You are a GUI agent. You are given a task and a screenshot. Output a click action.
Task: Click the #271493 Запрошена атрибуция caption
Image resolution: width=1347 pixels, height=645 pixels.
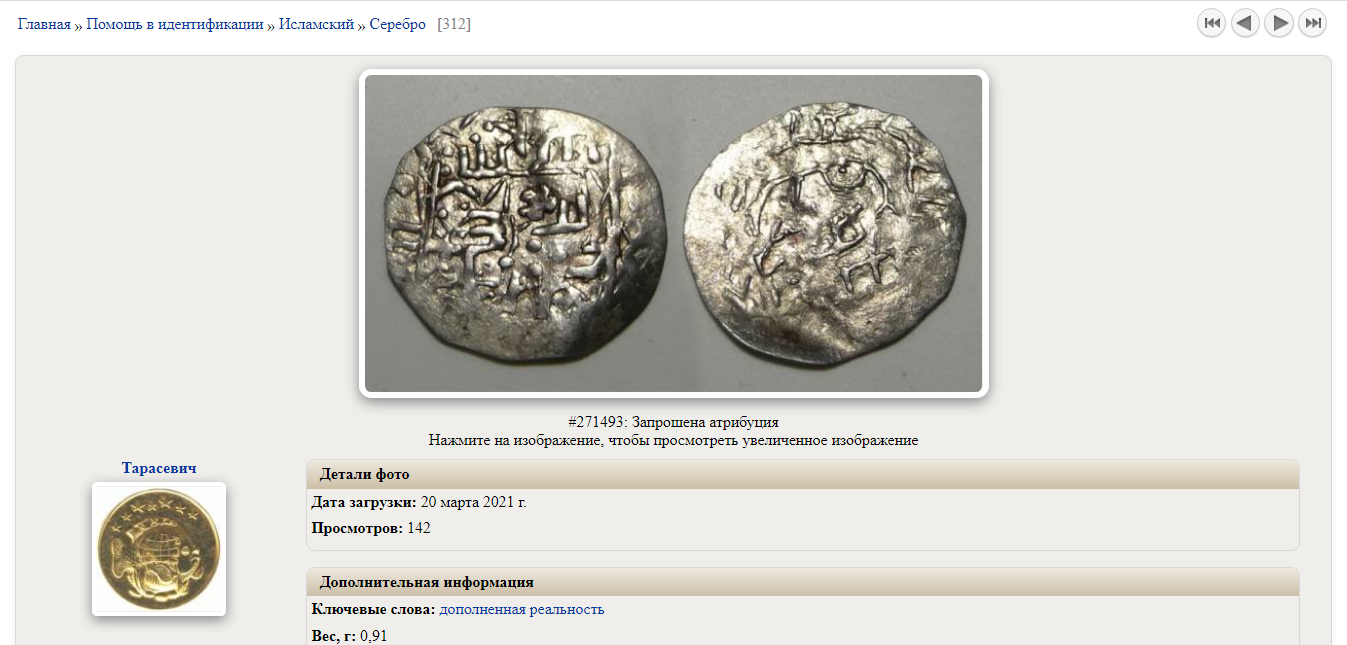673,422
